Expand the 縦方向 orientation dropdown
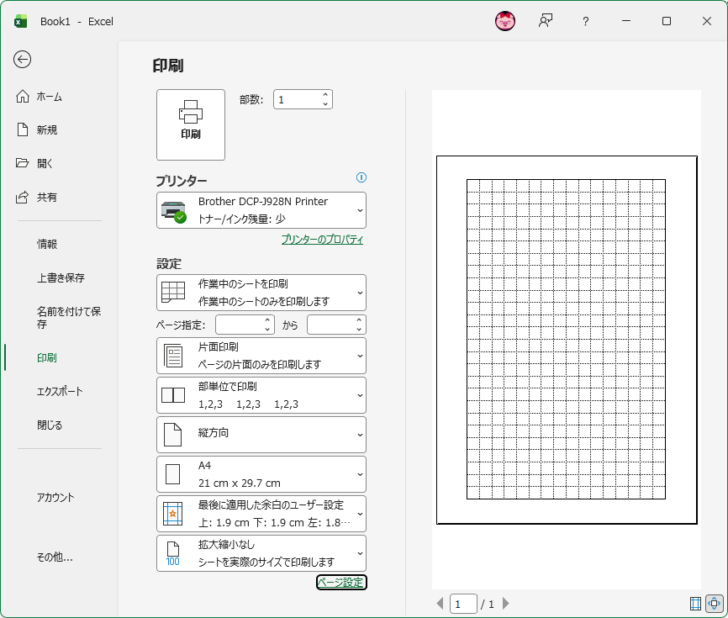Screen dimensions: 728x618 pos(360,435)
